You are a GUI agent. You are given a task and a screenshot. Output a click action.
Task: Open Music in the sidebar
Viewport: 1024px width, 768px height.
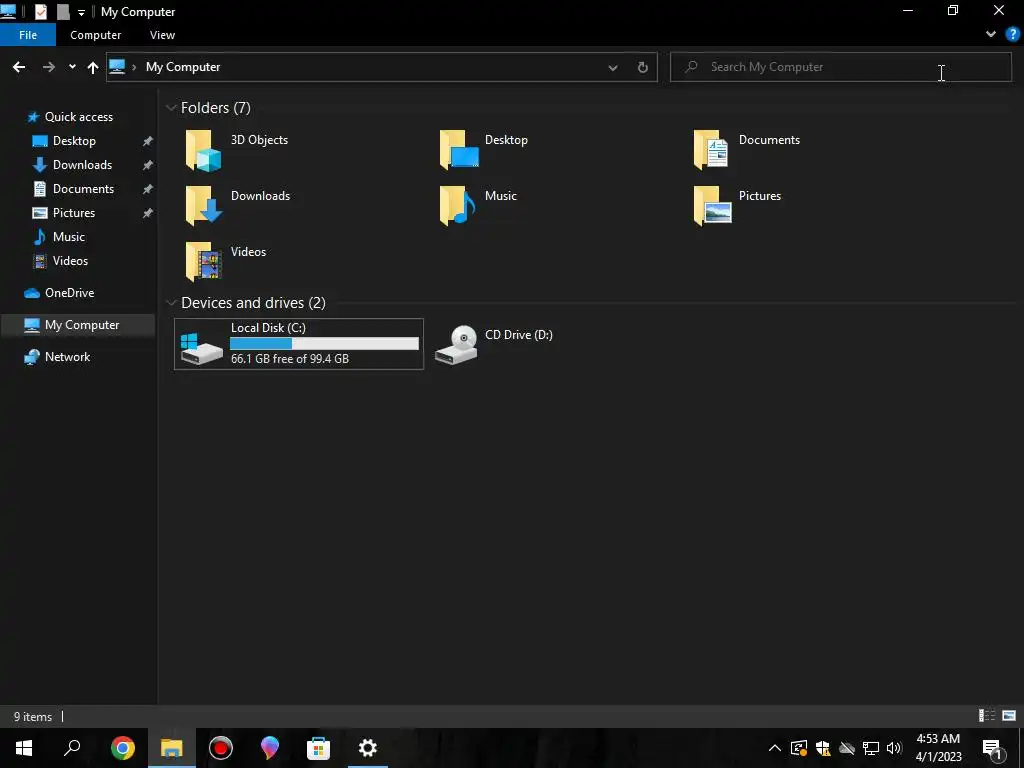pyautogui.click(x=69, y=237)
